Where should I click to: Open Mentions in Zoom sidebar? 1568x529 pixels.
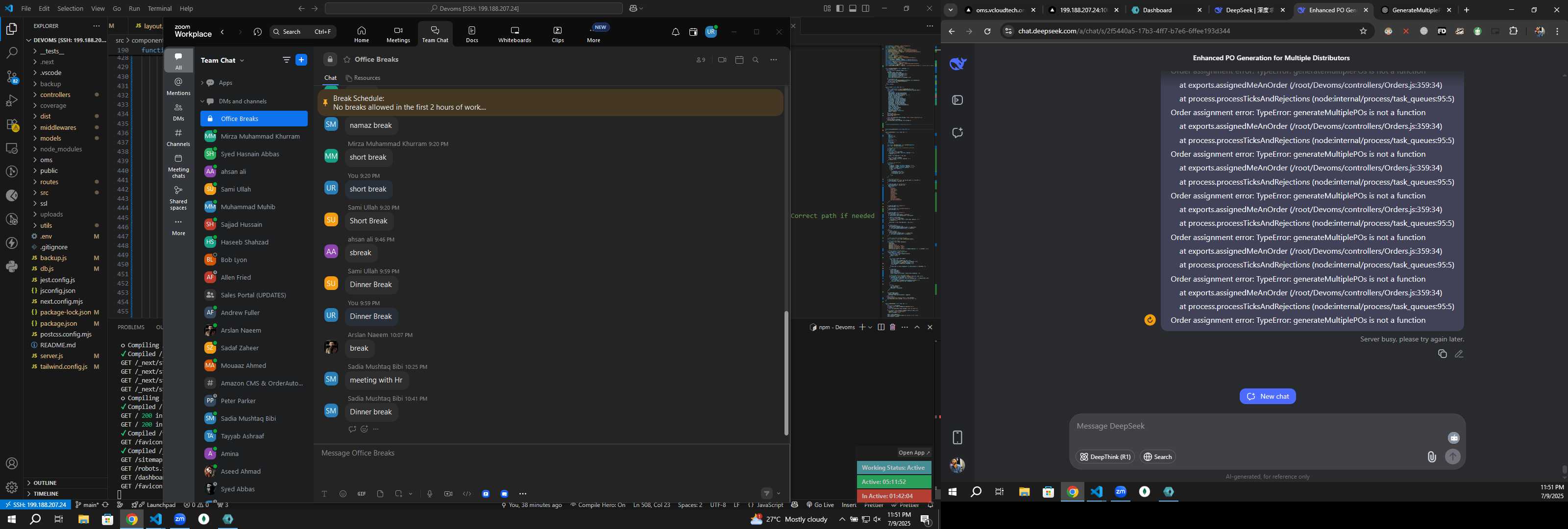tap(178, 86)
